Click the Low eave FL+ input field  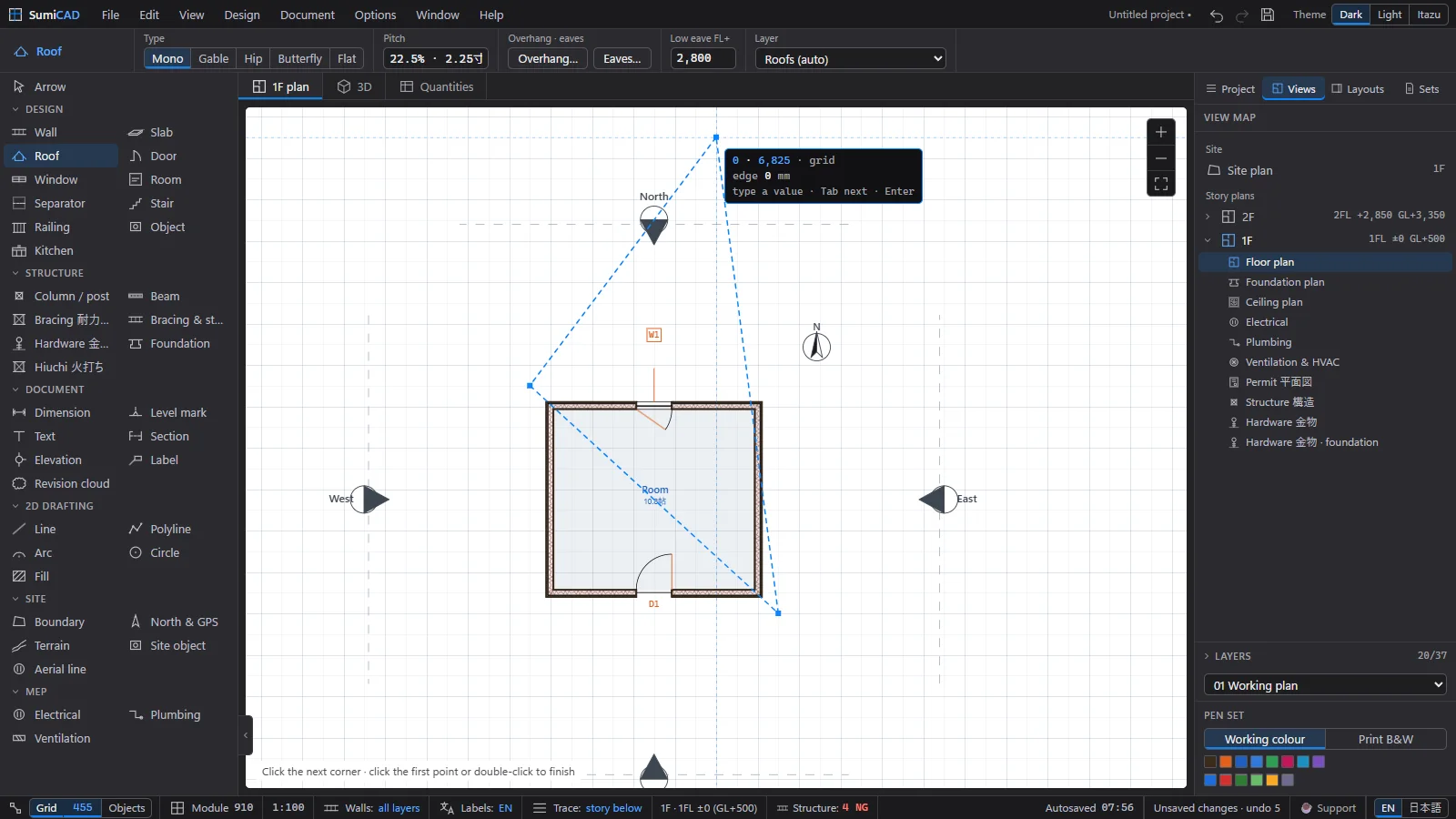703,58
